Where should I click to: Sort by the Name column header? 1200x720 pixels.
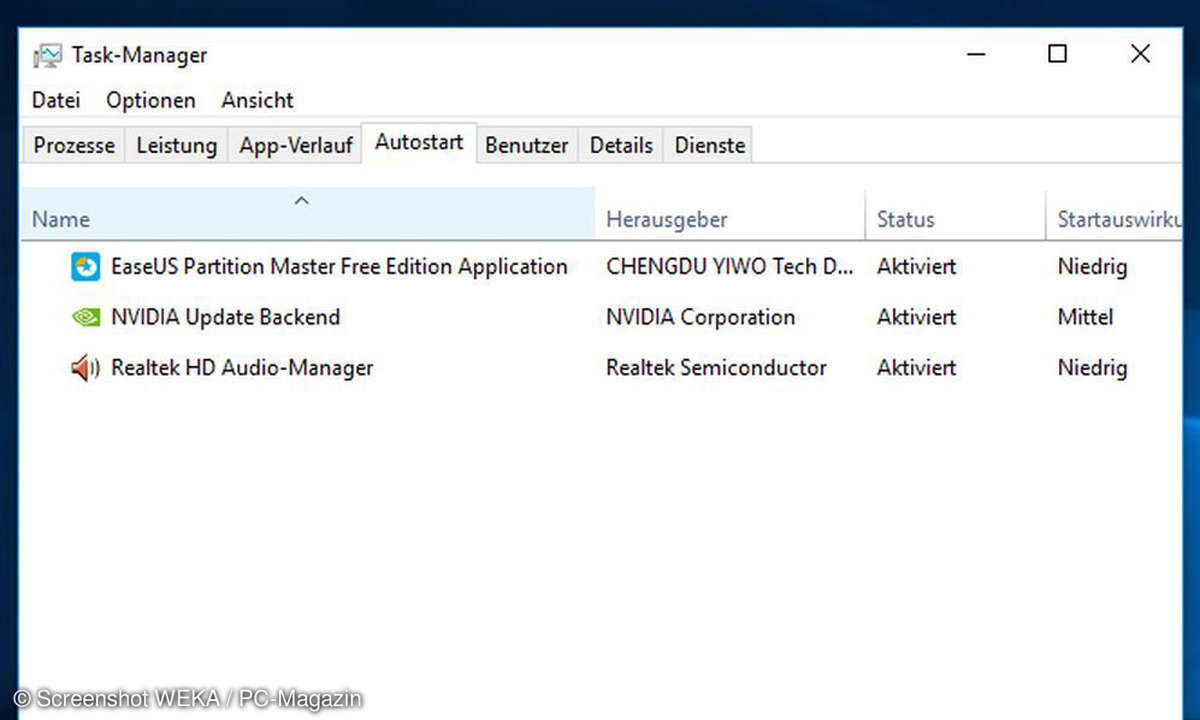(308, 213)
